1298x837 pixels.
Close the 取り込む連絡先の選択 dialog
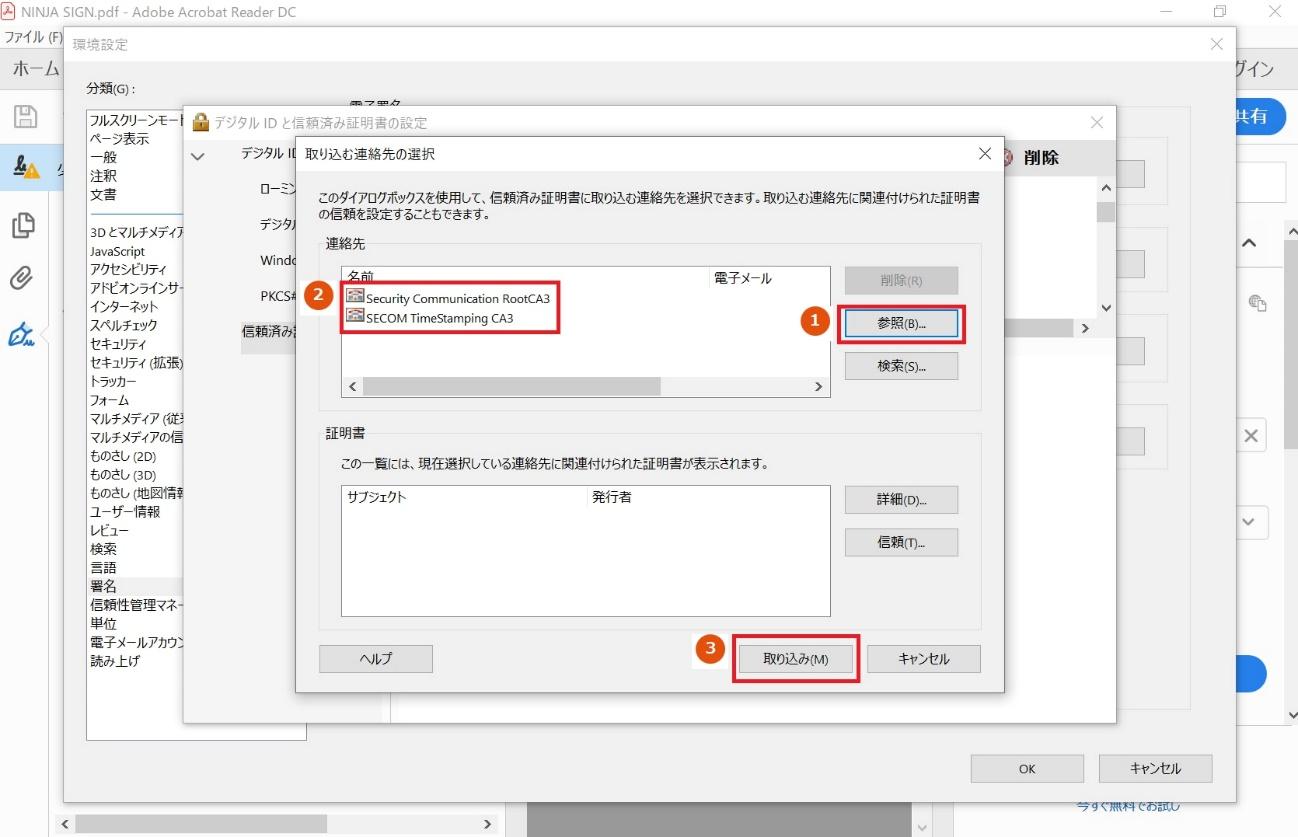pyautogui.click(x=984, y=154)
